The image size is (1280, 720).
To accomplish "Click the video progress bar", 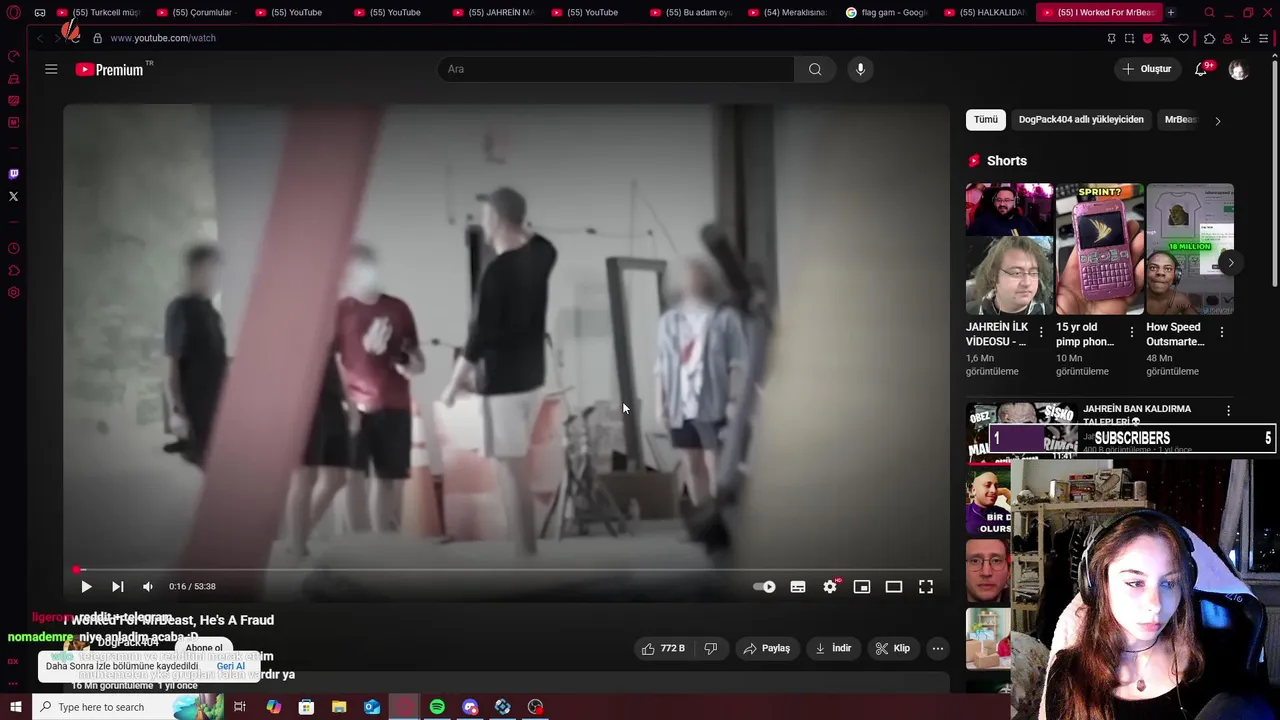I will 508,570.
